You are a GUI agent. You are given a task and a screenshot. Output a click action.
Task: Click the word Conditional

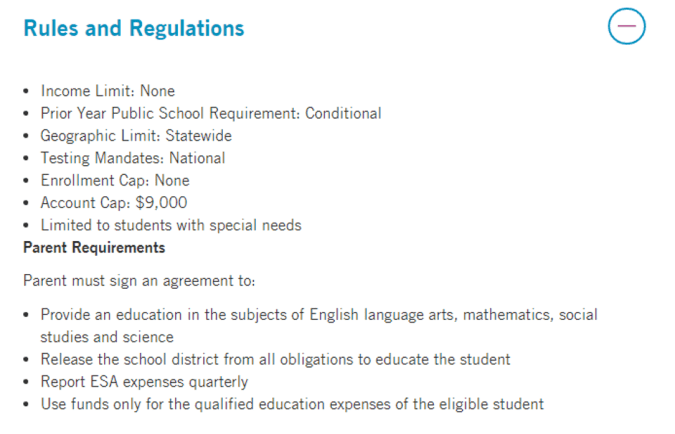343,114
